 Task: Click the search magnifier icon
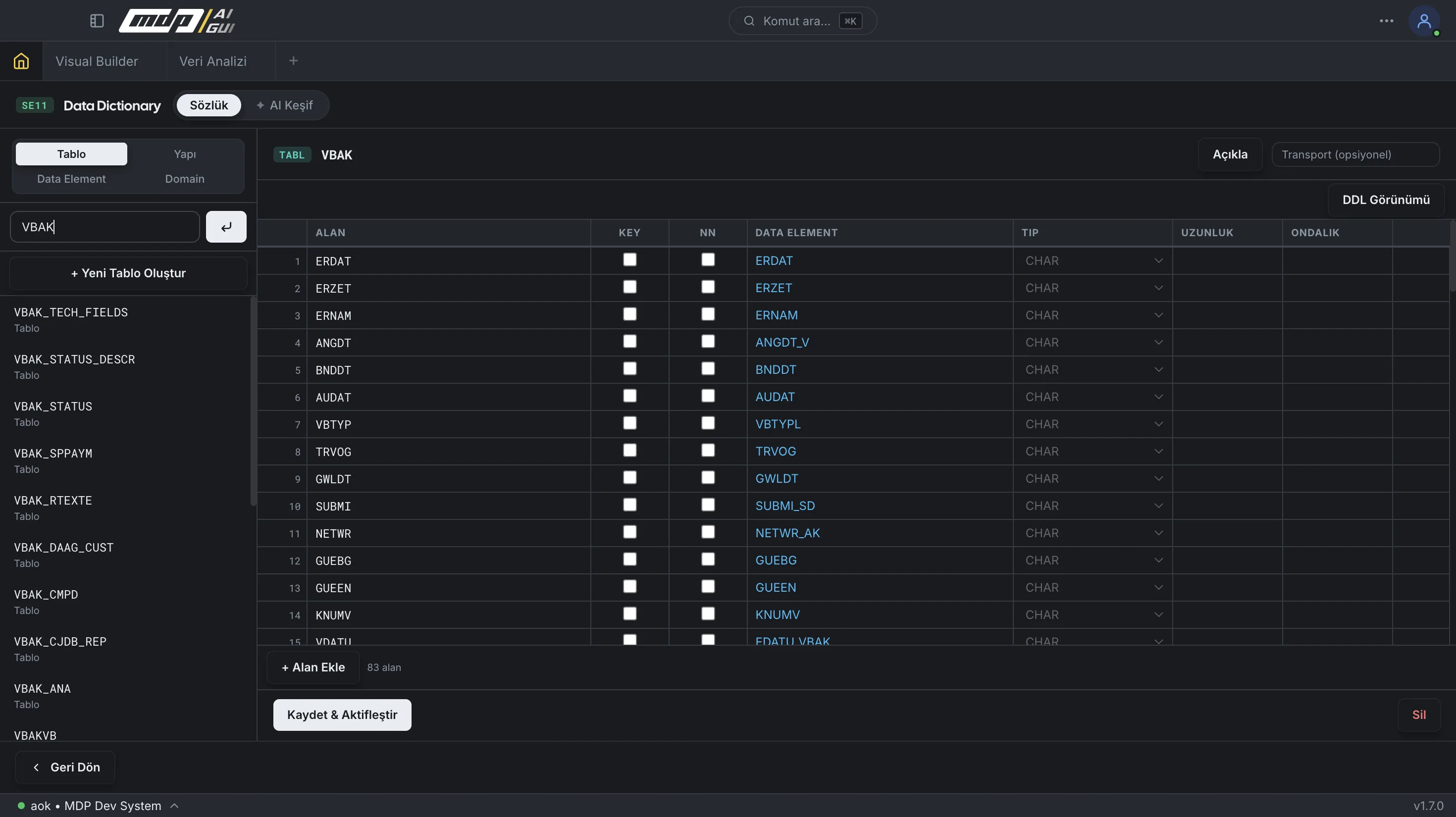749,21
